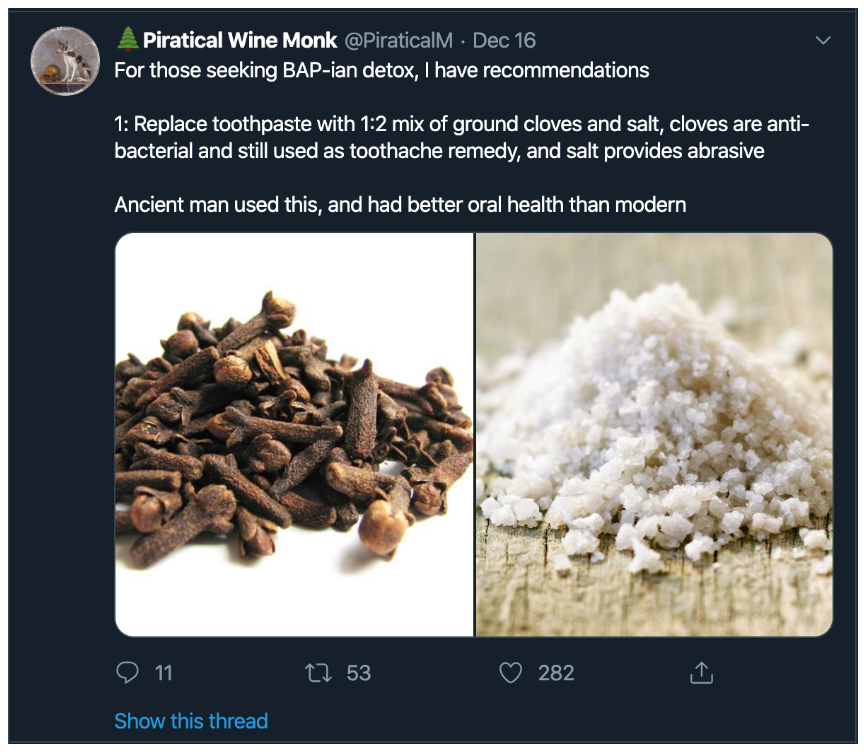Open the cloves photo on the left
The height and width of the screenshot is (752, 864).
[x=294, y=435]
